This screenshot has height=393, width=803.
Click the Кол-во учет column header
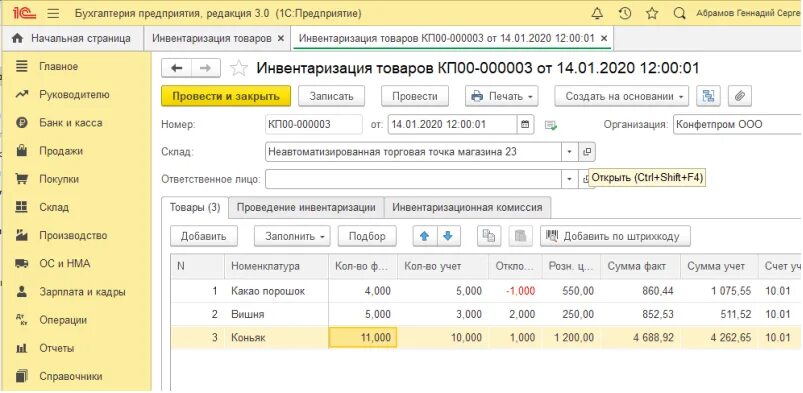pyautogui.click(x=442, y=266)
